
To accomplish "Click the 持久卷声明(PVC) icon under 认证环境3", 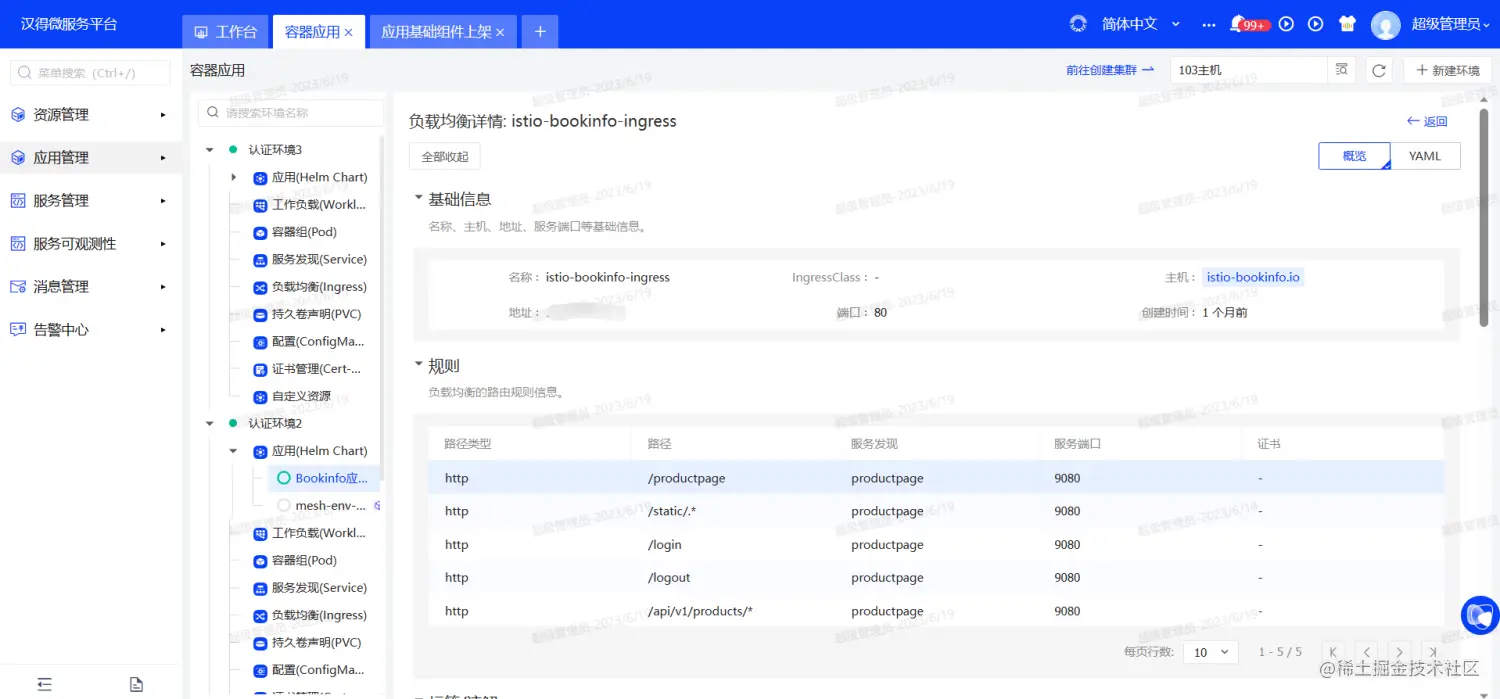I will tap(260, 314).
